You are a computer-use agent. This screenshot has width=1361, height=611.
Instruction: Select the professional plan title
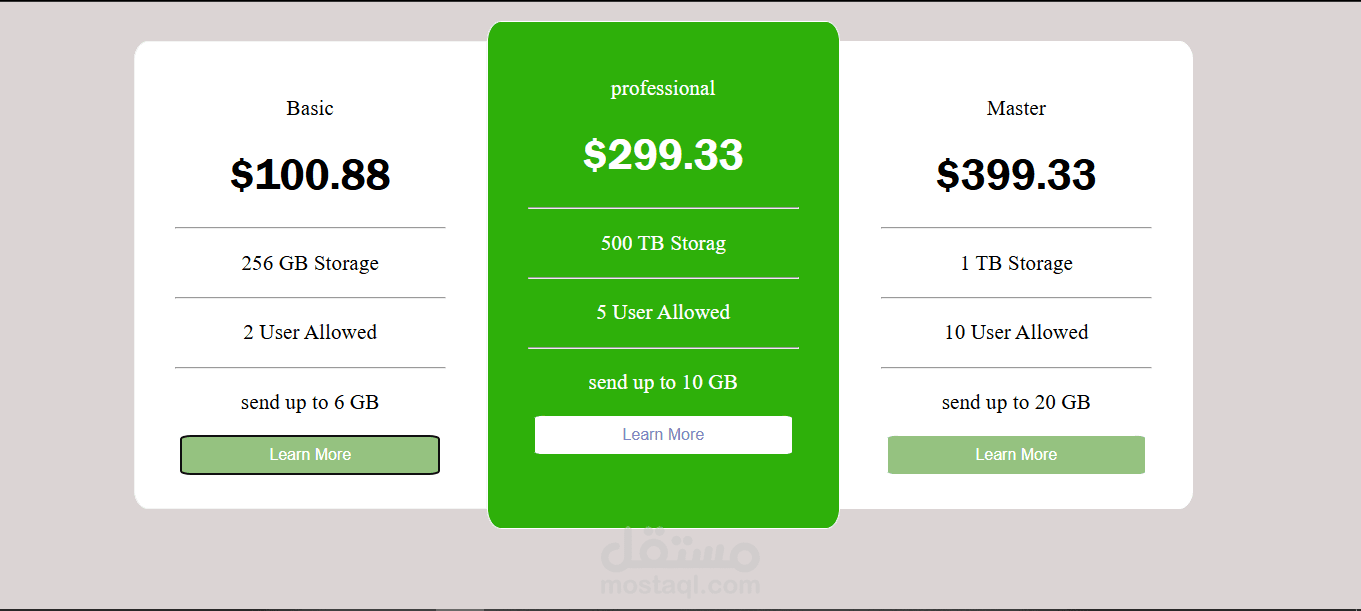663,88
